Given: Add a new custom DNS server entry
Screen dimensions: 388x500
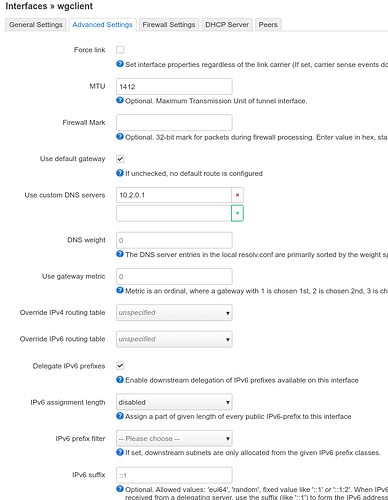Looking at the screenshot, I should click(x=237, y=213).
